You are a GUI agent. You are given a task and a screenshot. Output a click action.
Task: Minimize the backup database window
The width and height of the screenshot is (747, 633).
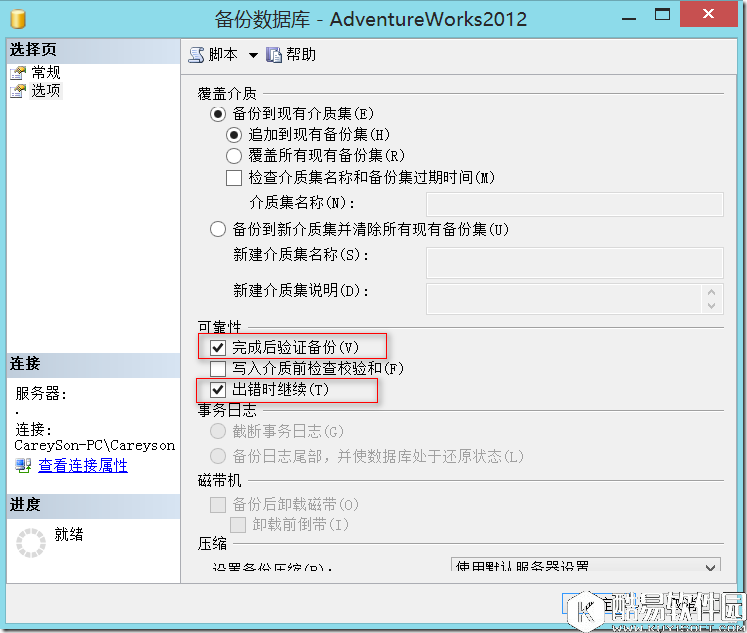(629, 18)
